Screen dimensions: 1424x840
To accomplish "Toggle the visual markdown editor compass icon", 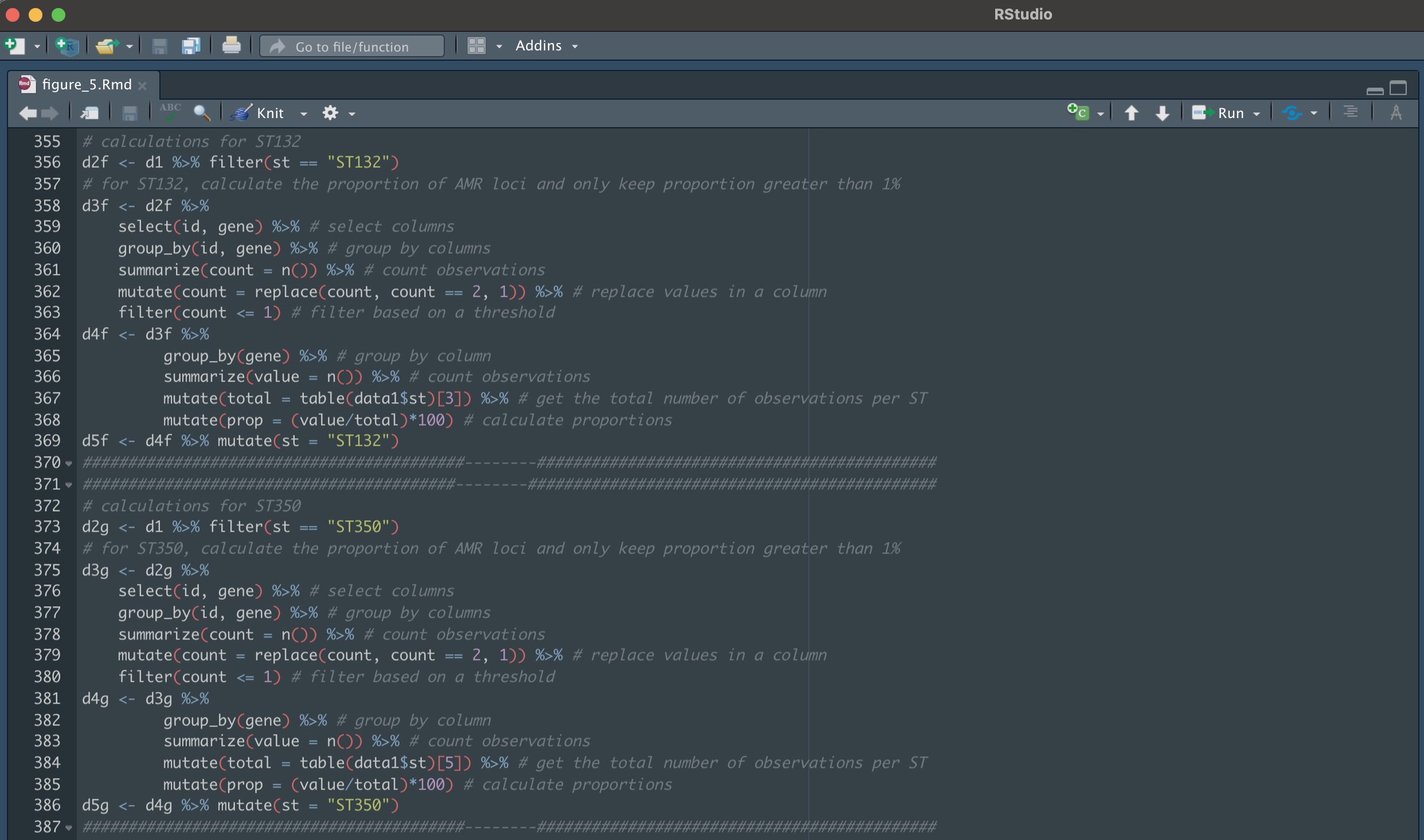I will point(1396,113).
